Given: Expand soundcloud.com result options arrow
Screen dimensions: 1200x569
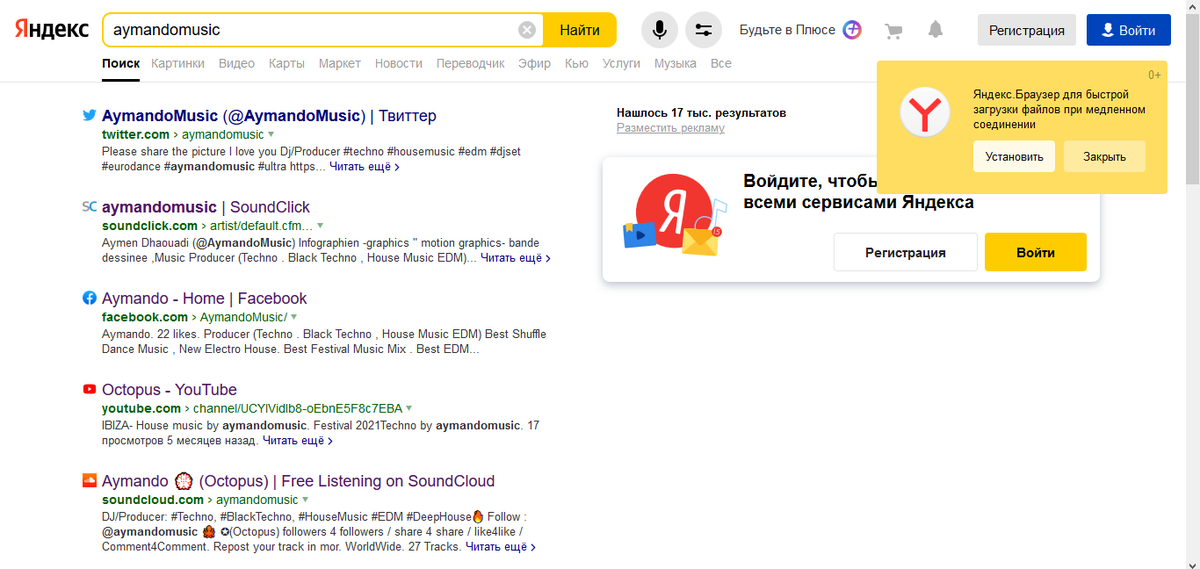Looking at the screenshot, I should [306, 499].
